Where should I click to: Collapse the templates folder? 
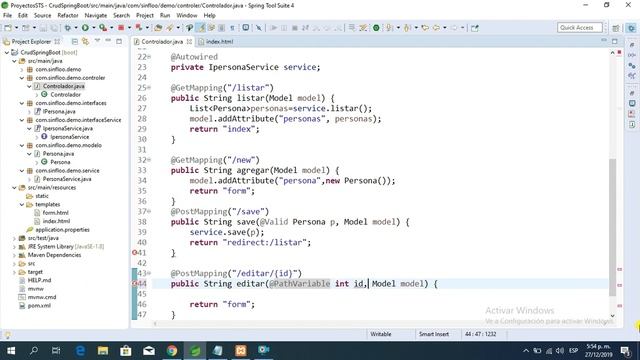pyautogui.click(x=22, y=204)
